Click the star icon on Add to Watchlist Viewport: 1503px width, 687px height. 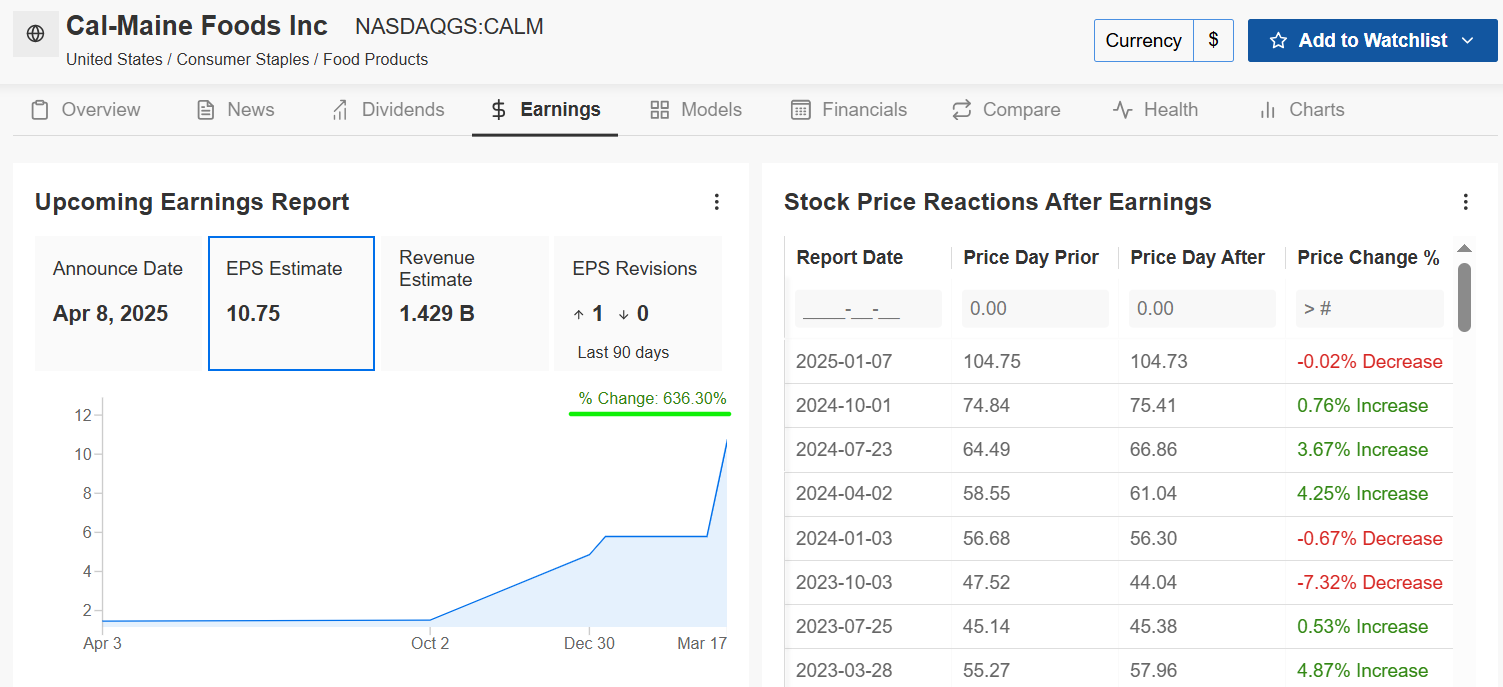1278,41
